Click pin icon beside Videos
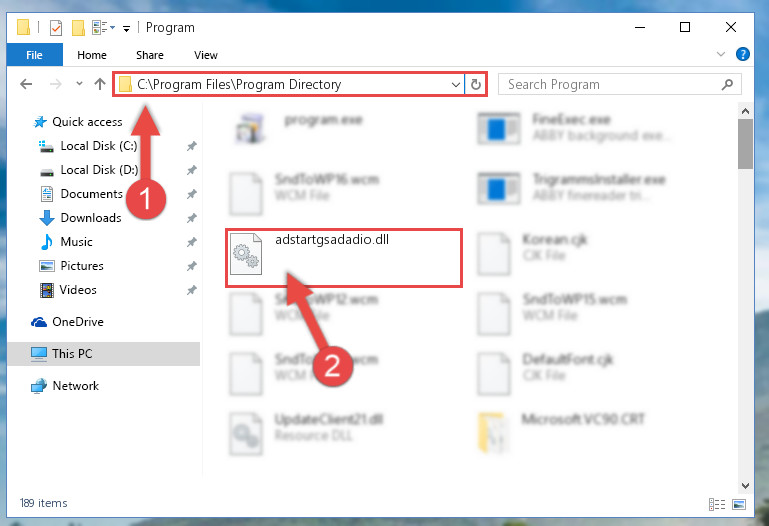 coord(191,290)
